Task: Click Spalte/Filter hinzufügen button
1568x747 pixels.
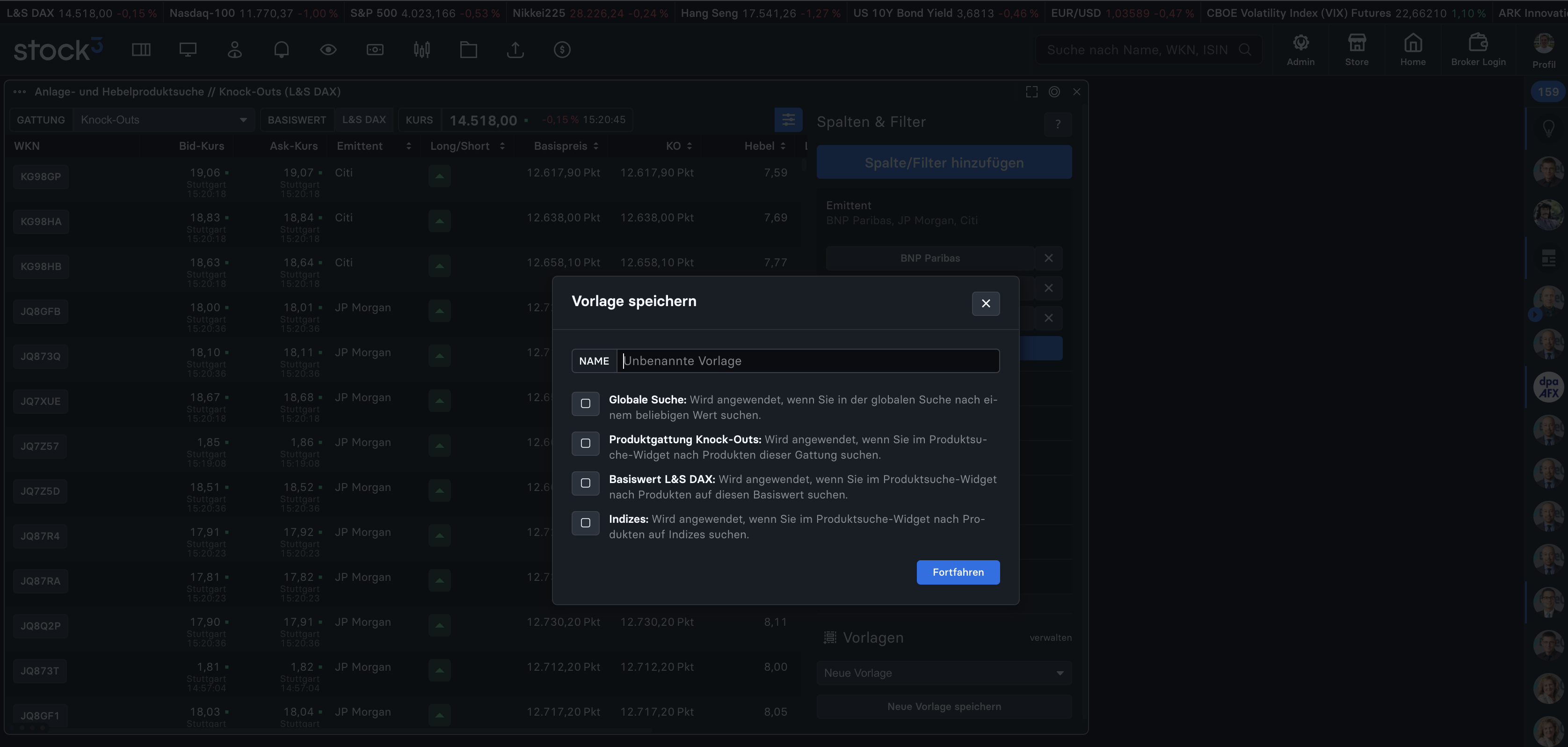Action: click(944, 162)
